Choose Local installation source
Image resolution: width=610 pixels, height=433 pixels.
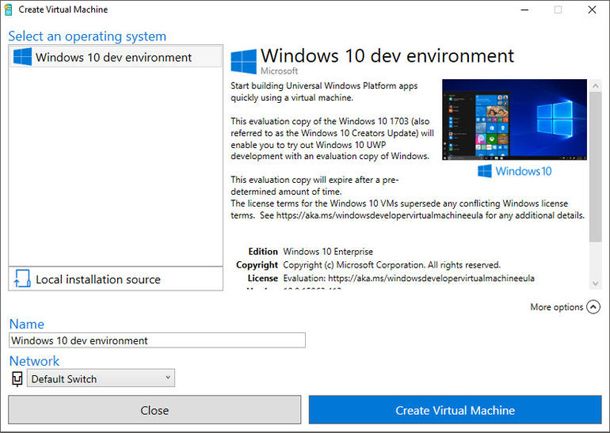coord(116,279)
